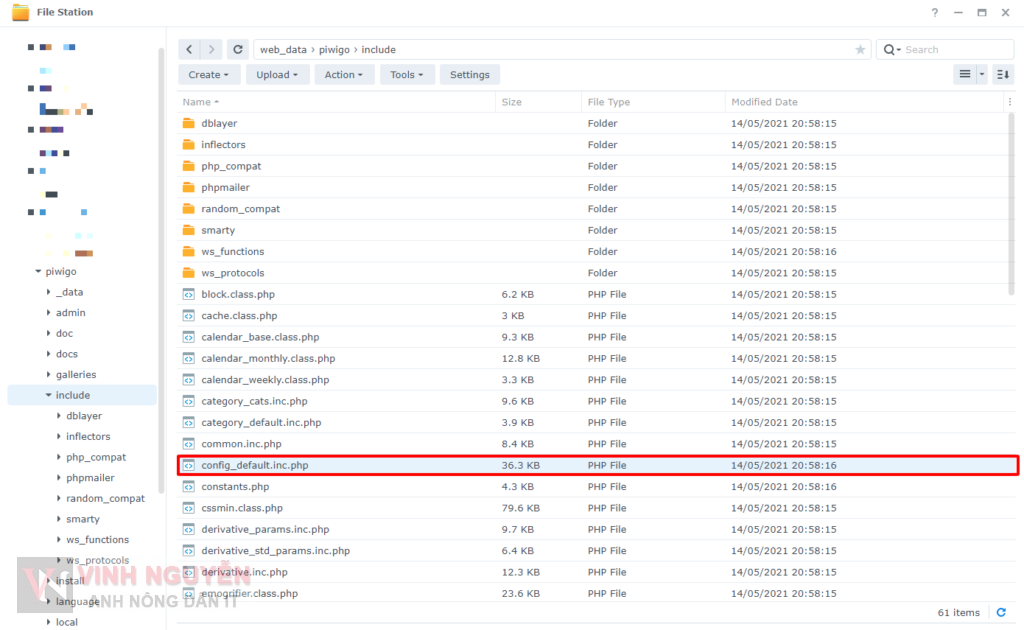Image resolution: width=1024 pixels, height=630 pixels.
Task: Expand the admin folder in tree
Action: (x=48, y=313)
